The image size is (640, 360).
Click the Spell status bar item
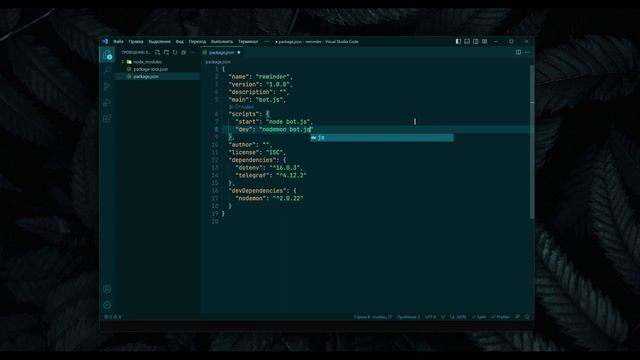[x=479, y=317]
